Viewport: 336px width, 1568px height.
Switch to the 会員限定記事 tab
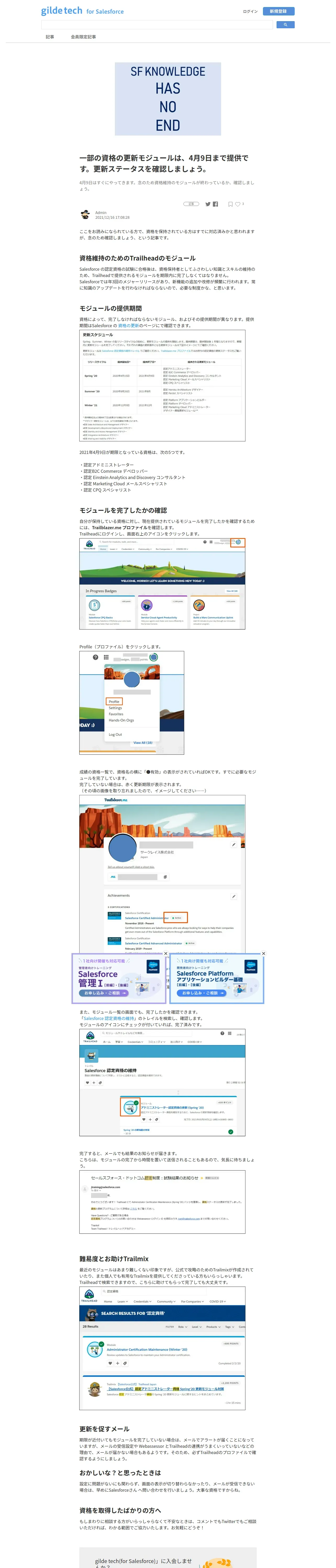[83, 37]
